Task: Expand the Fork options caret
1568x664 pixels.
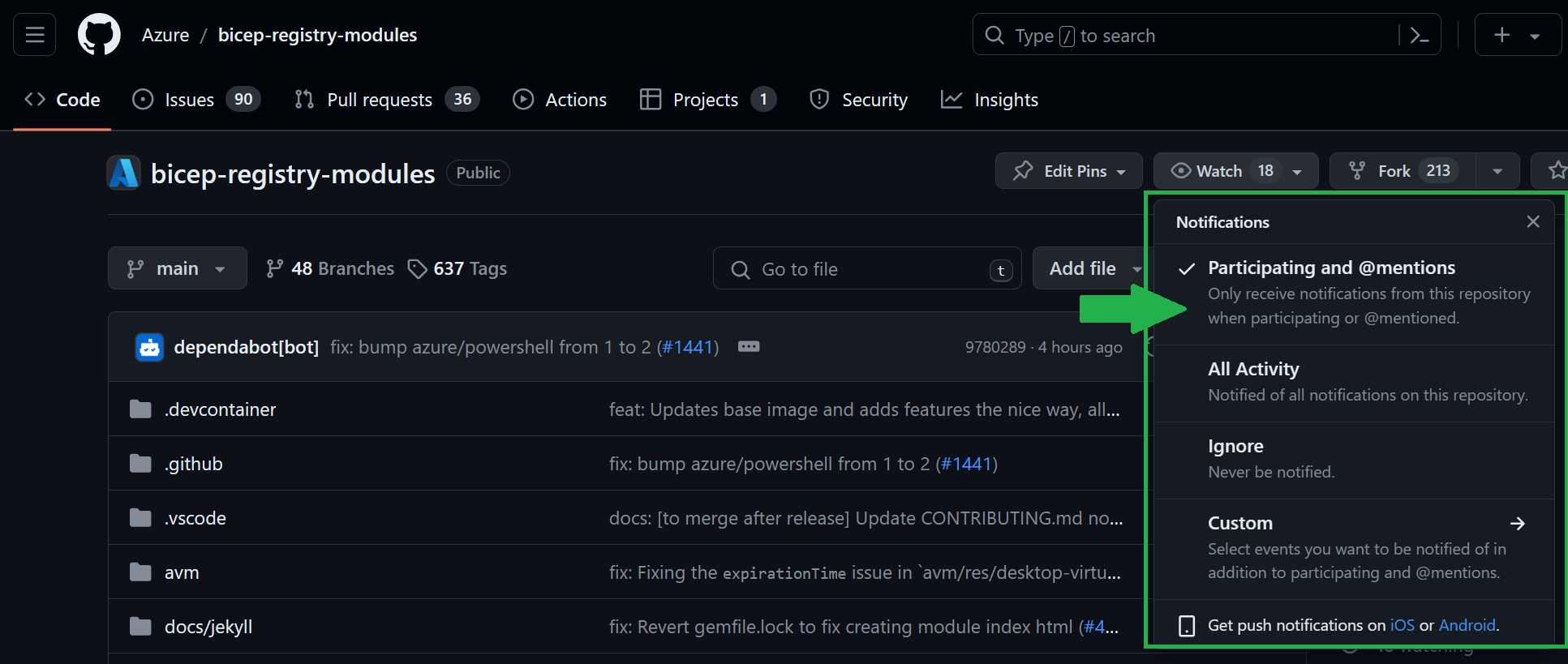Action: pyautogui.click(x=1497, y=171)
